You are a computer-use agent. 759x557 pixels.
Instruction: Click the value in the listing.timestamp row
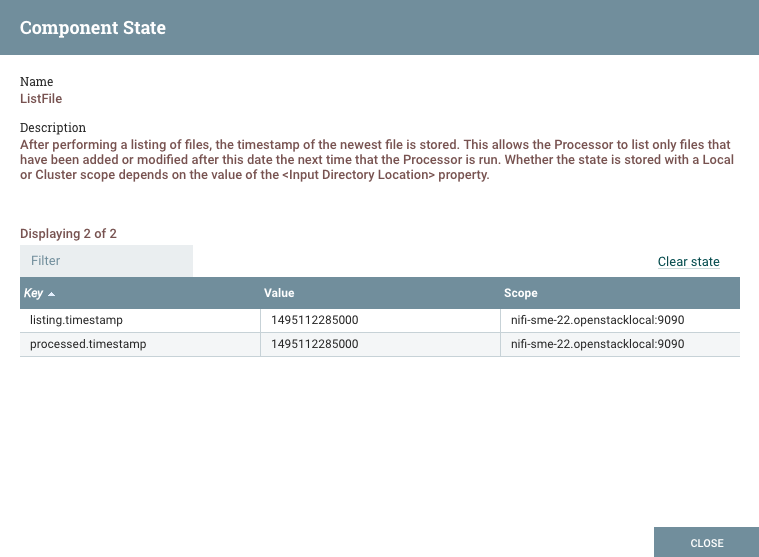pyautogui.click(x=315, y=320)
